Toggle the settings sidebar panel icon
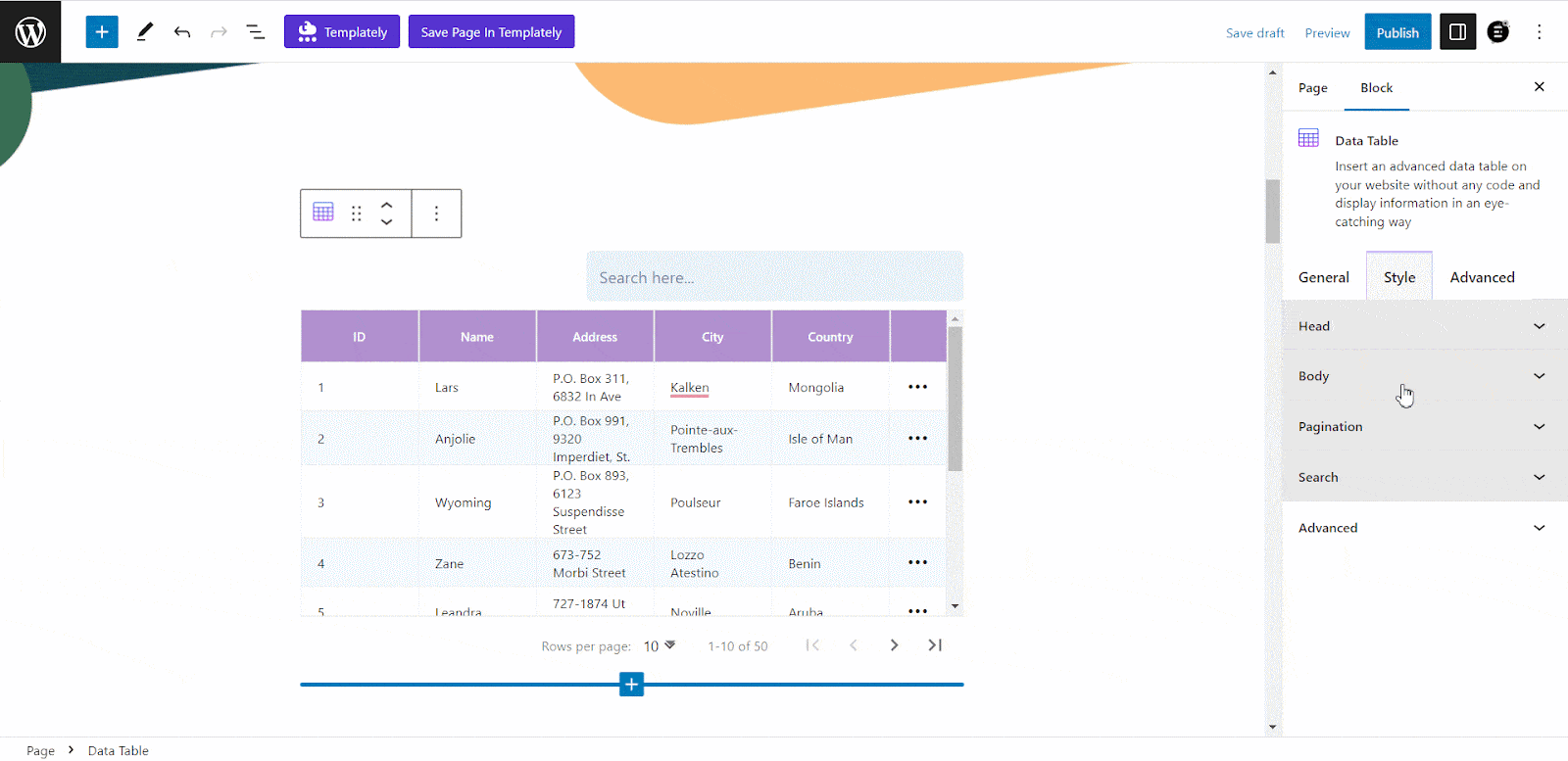Image resolution: width=1568 pixels, height=761 pixels. pos(1457,32)
